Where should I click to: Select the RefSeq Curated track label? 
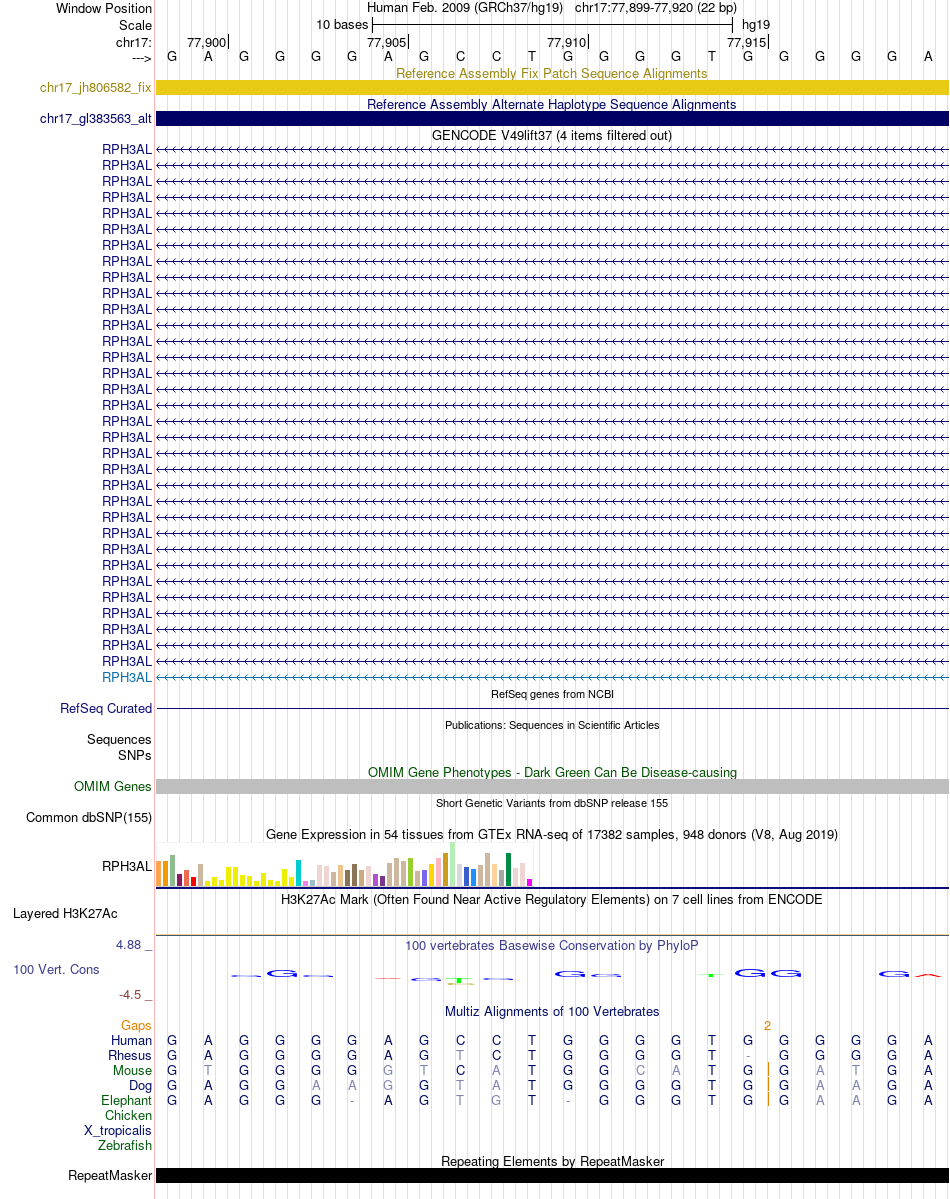[106, 709]
